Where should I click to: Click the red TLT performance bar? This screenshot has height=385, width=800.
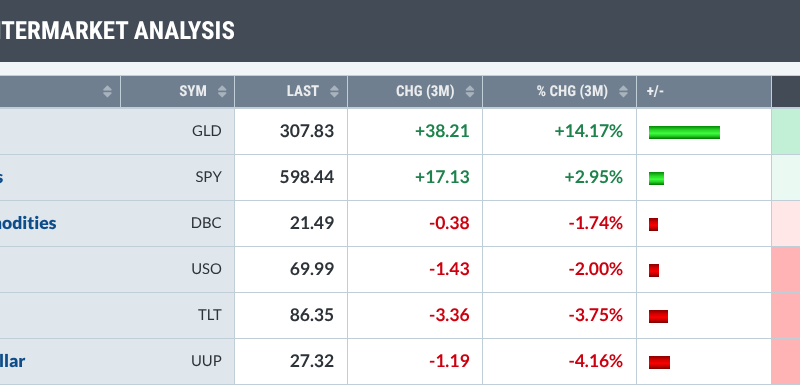click(658, 317)
